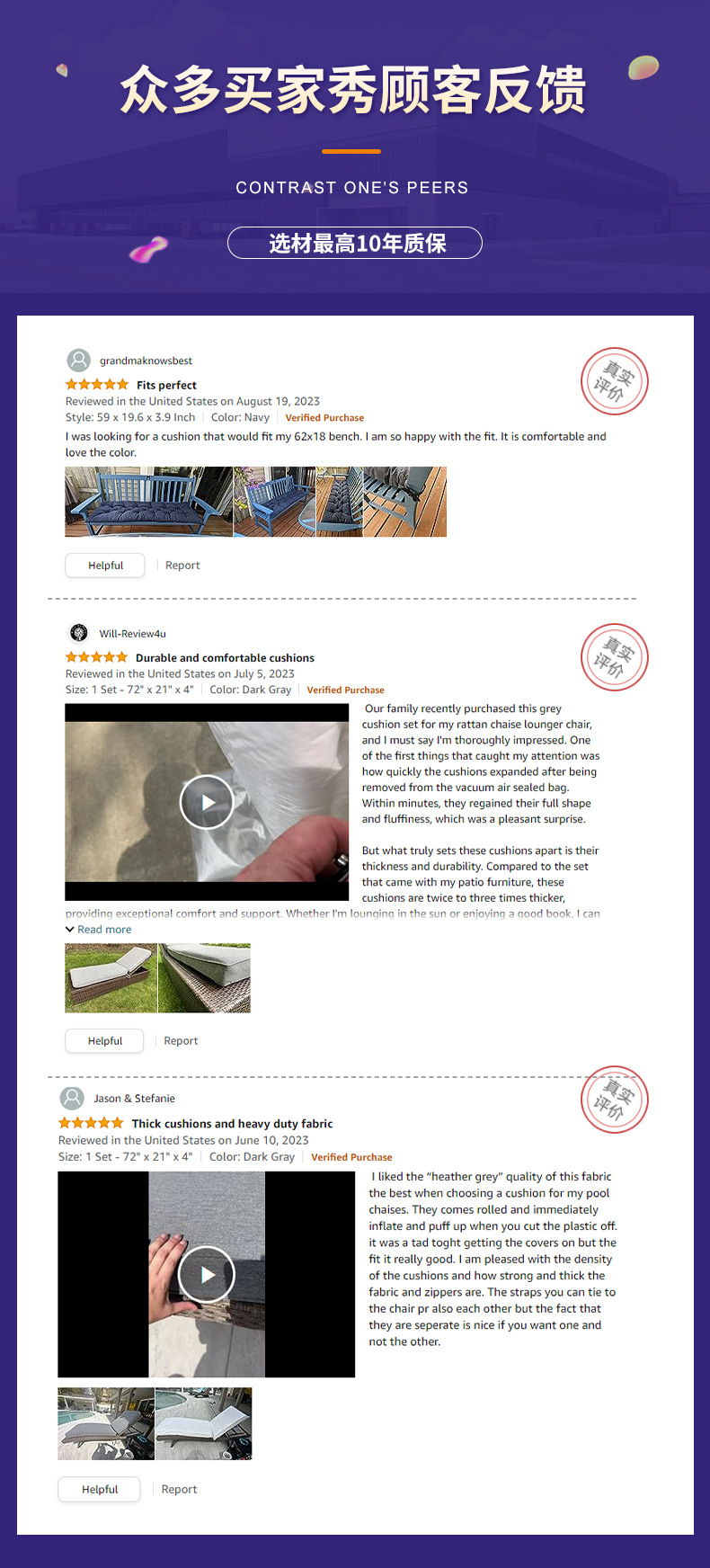Viewport: 710px width, 1568px height.
Task: Play the Durable and comfortable cushions video
Action: click(207, 802)
